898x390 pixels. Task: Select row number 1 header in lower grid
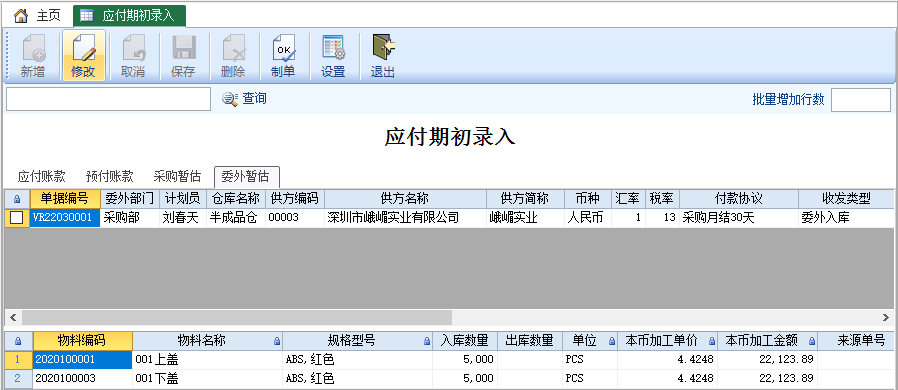click(18, 360)
